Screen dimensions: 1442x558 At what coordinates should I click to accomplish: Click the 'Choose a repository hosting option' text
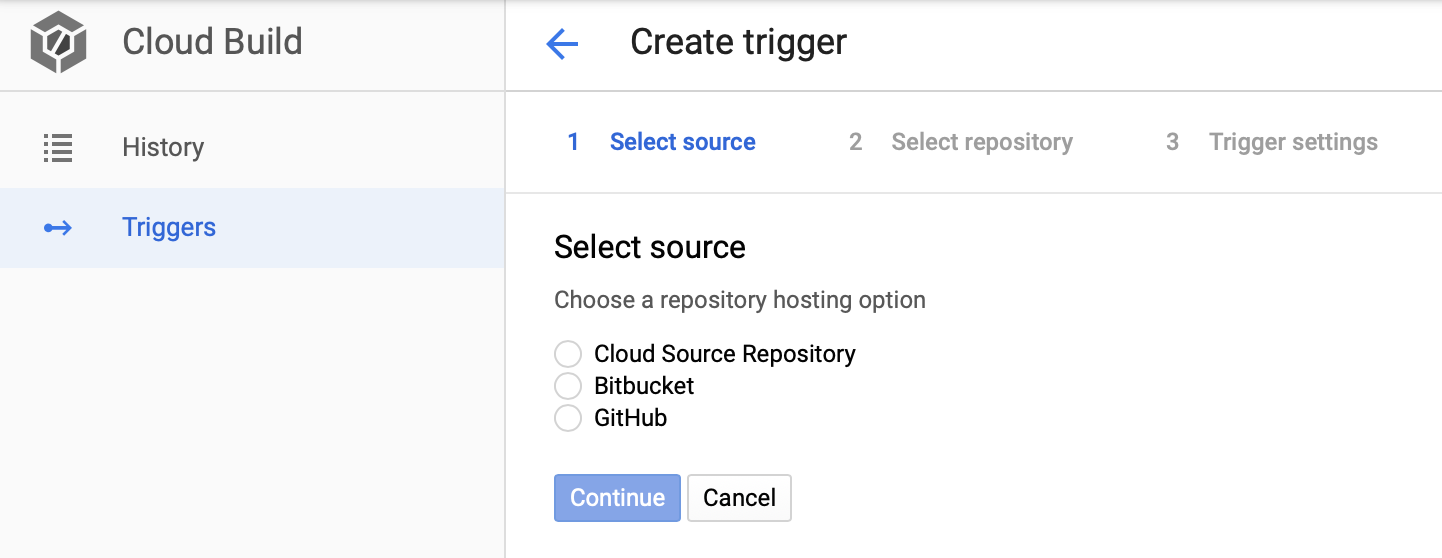(739, 300)
